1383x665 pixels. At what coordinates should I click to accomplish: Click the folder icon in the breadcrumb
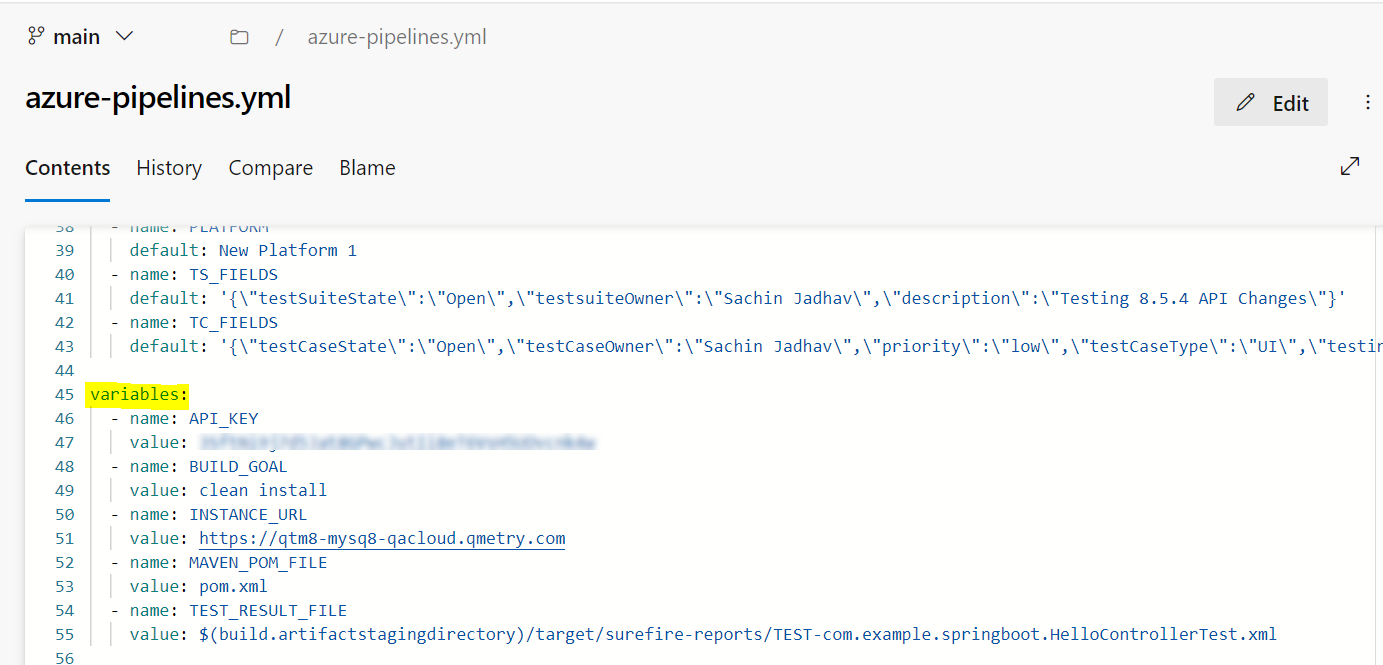pyautogui.click(x=239, y=35)
